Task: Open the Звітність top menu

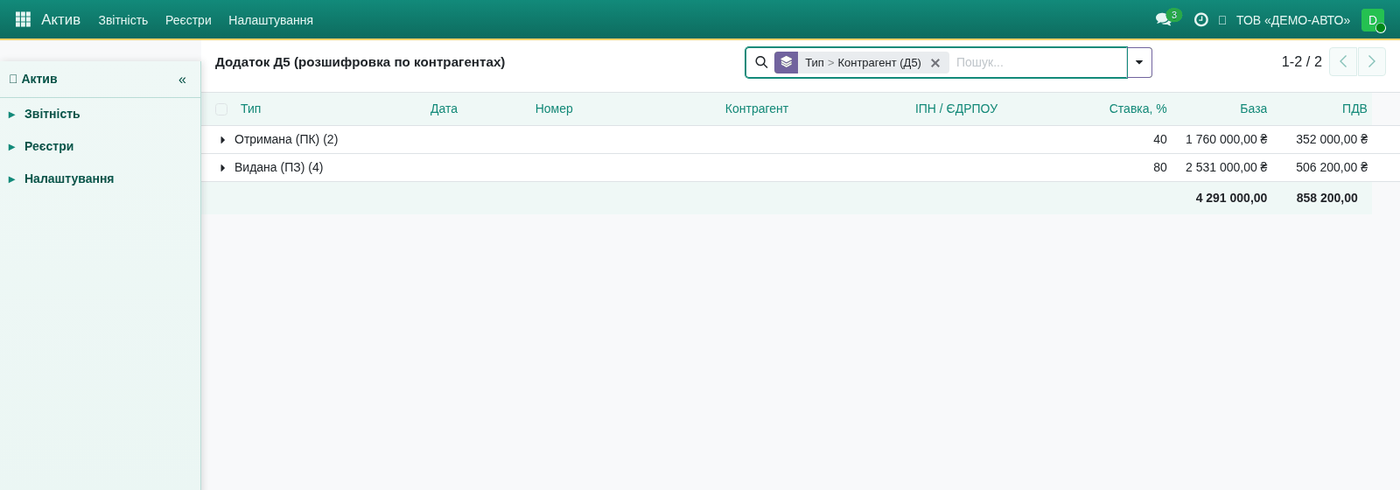Action: (123, 20)
